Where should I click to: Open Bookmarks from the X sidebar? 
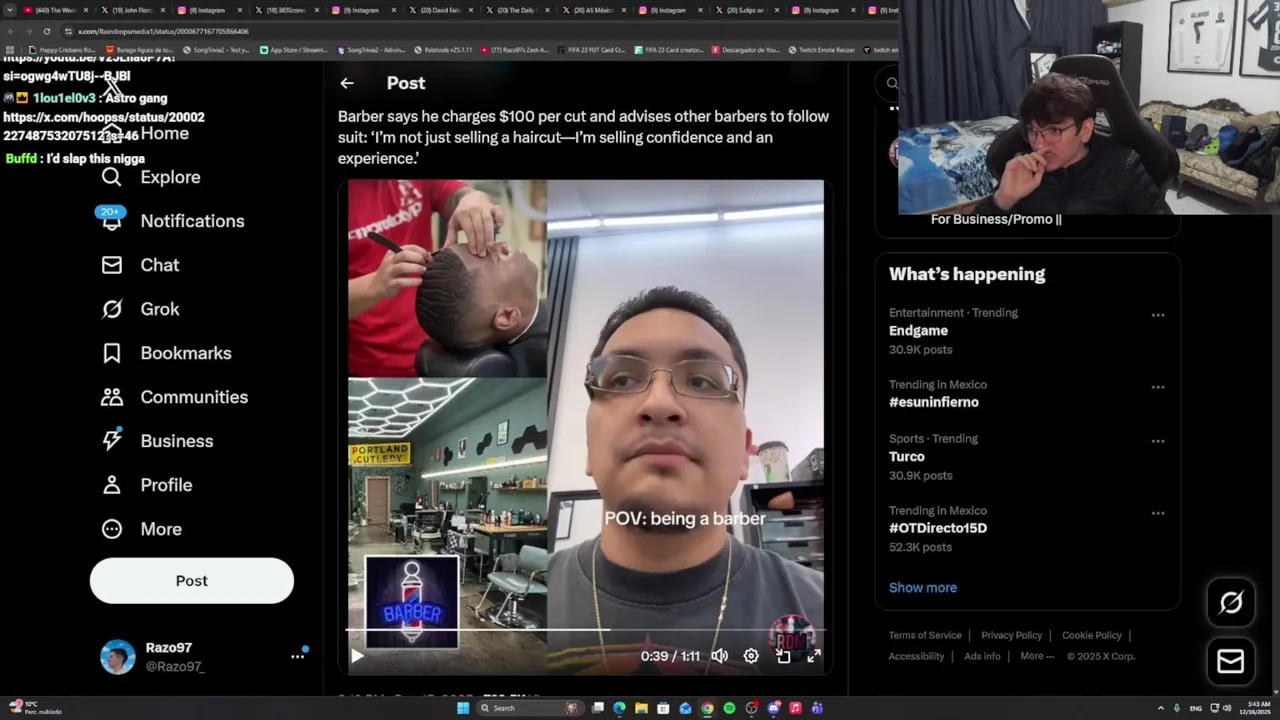166,353
